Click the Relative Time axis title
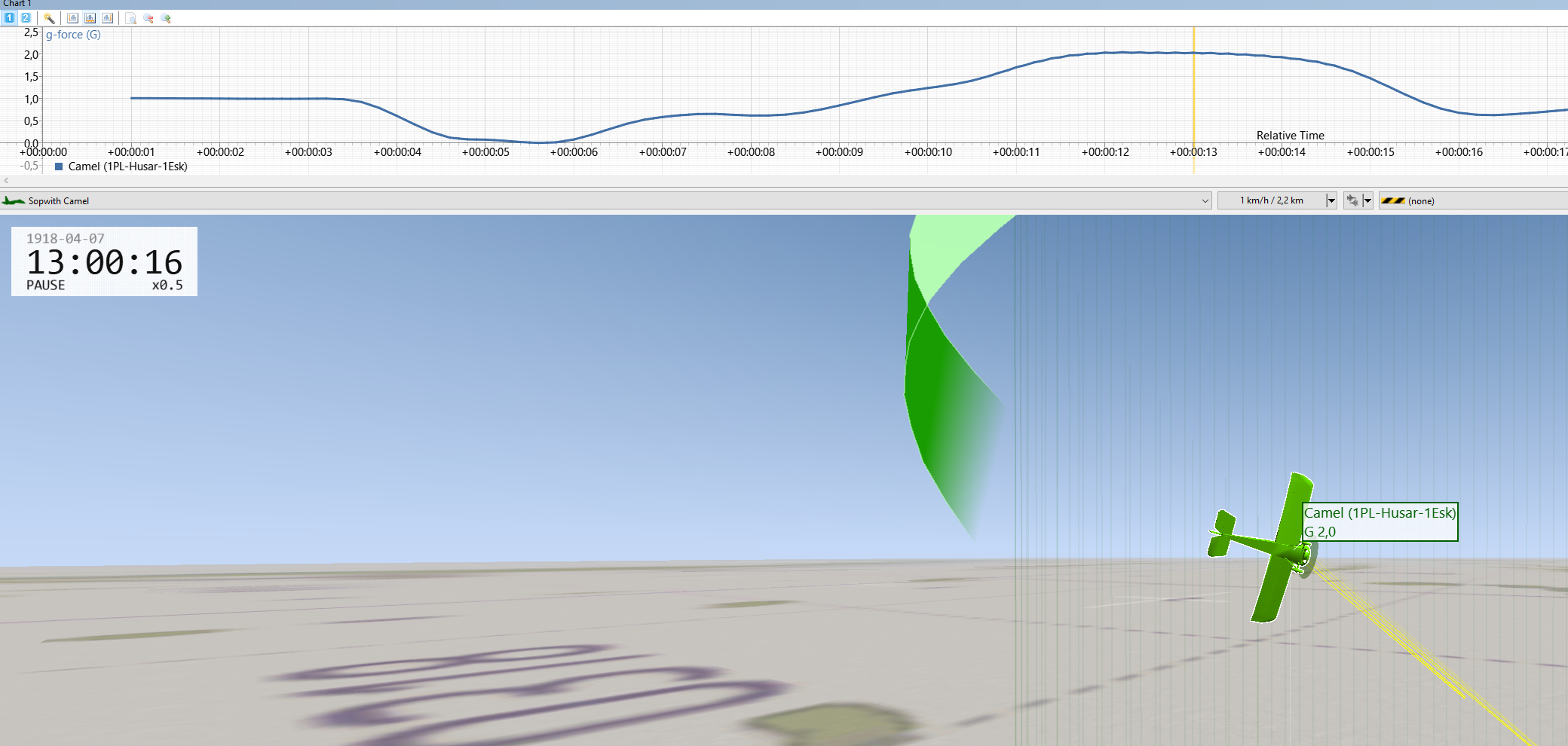 pos(1290,136)
